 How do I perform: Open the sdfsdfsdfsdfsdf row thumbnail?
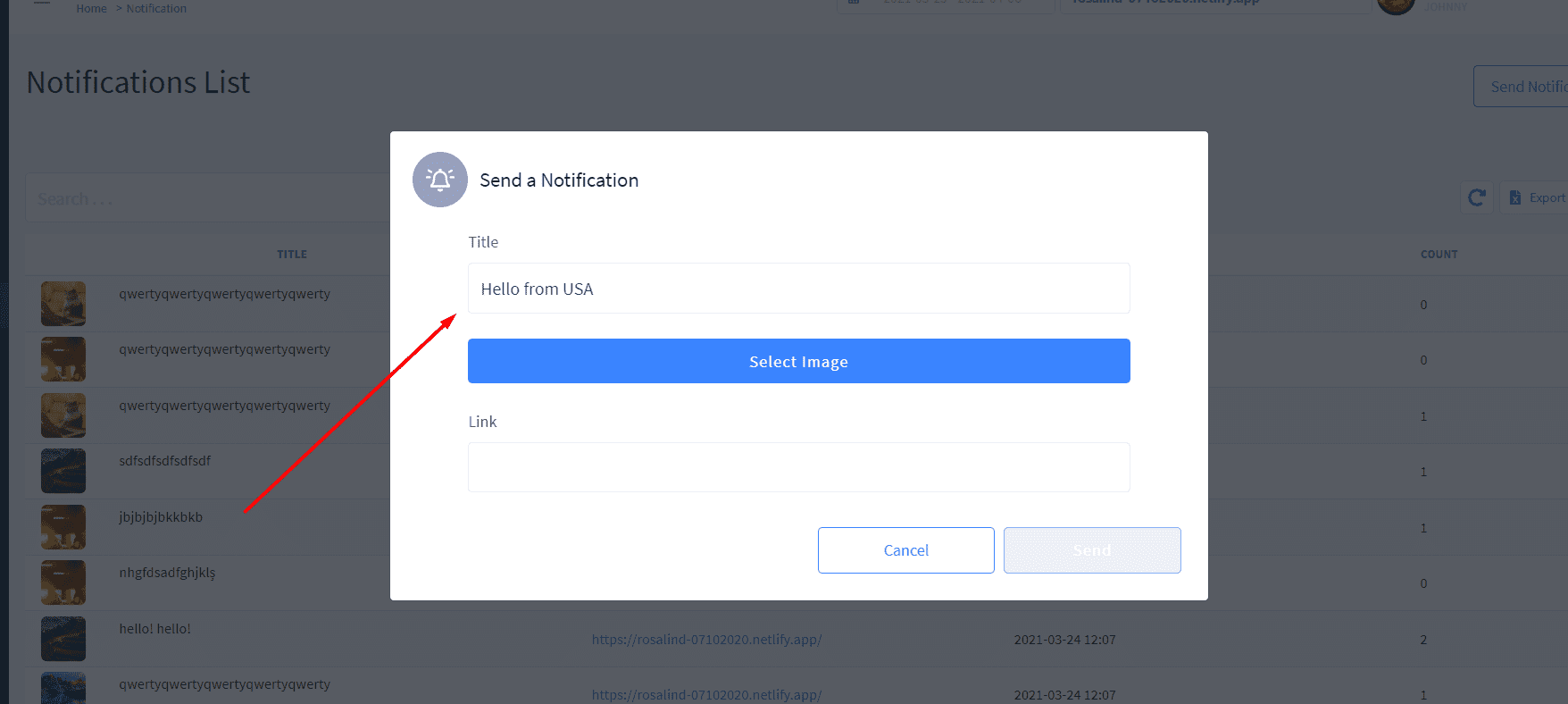pyautogui.click(x=63, y=471)
